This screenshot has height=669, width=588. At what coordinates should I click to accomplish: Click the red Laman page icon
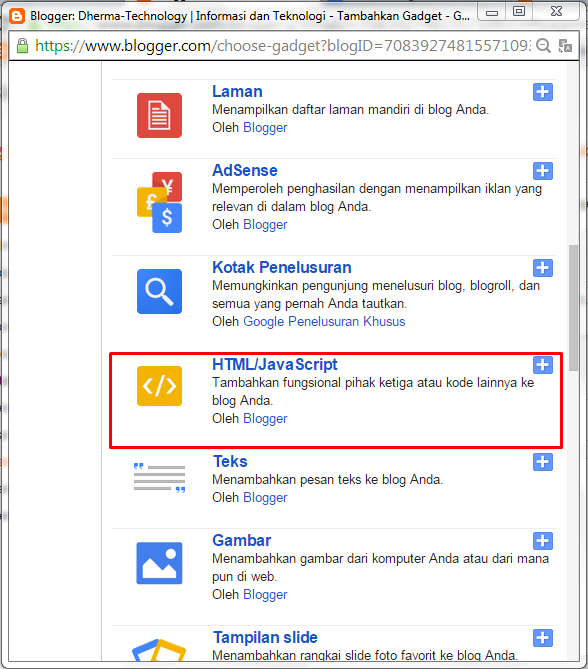pos(159,115)
